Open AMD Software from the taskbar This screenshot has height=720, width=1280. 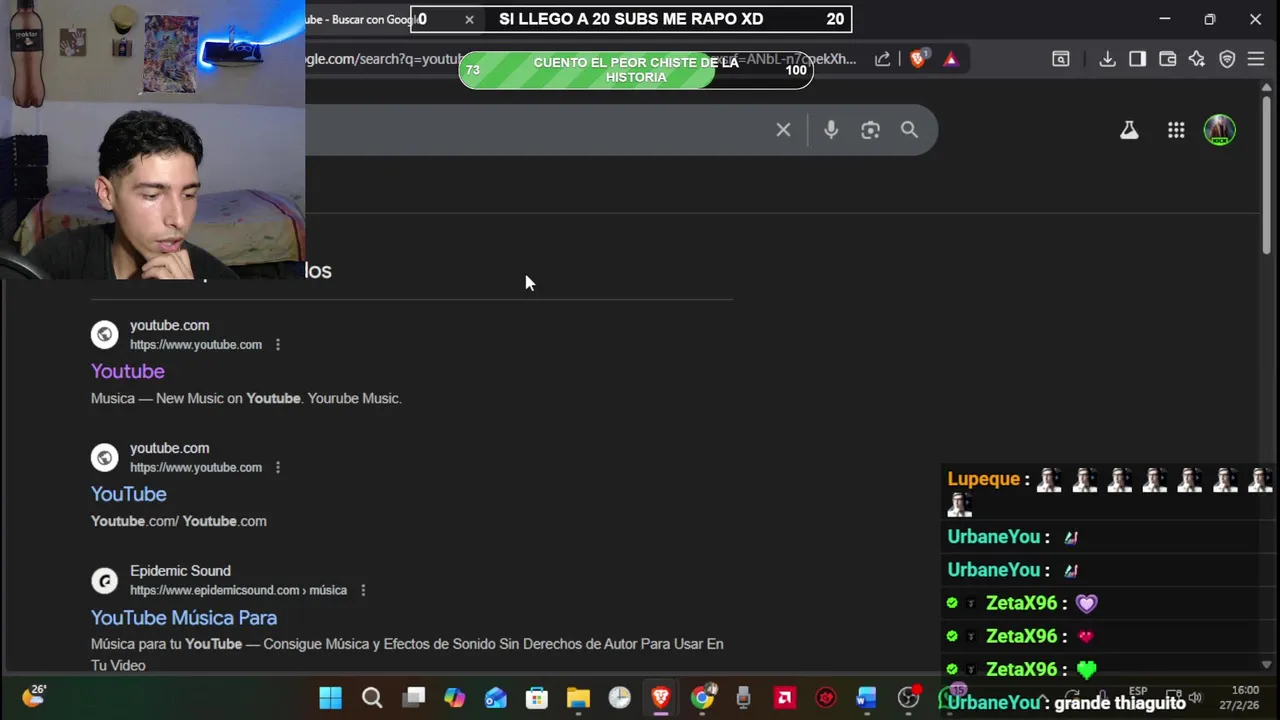(785, 698)
